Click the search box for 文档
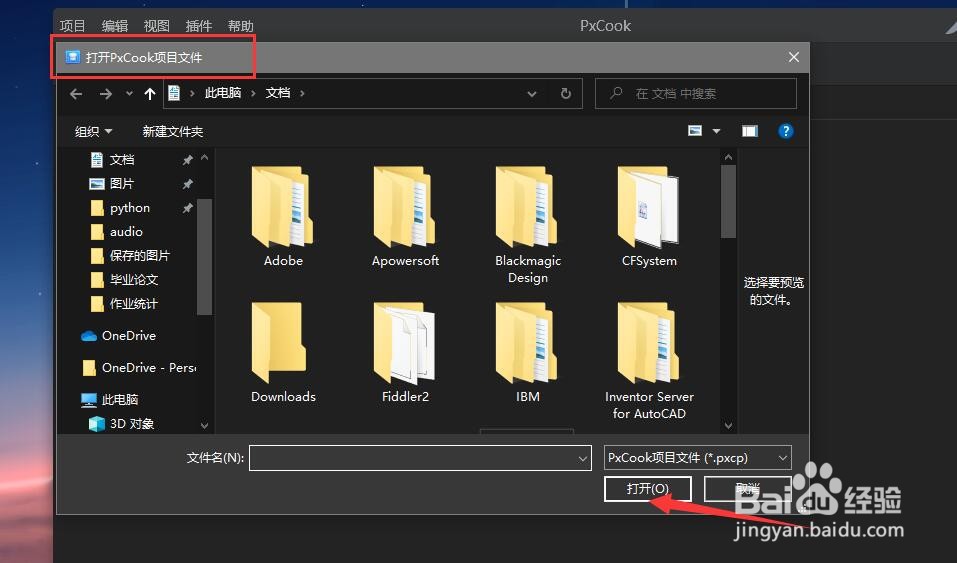 696,93
